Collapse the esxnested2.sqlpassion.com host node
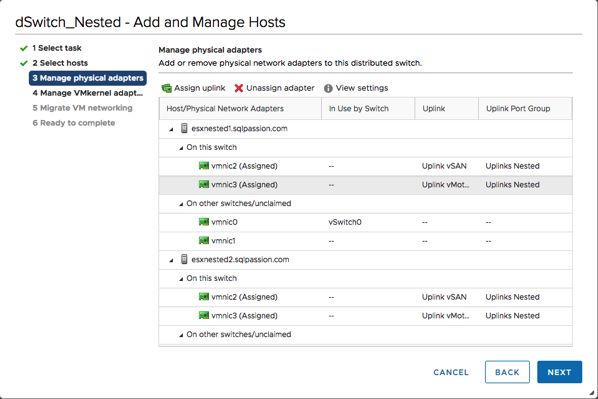 click(x=171, y=260)
